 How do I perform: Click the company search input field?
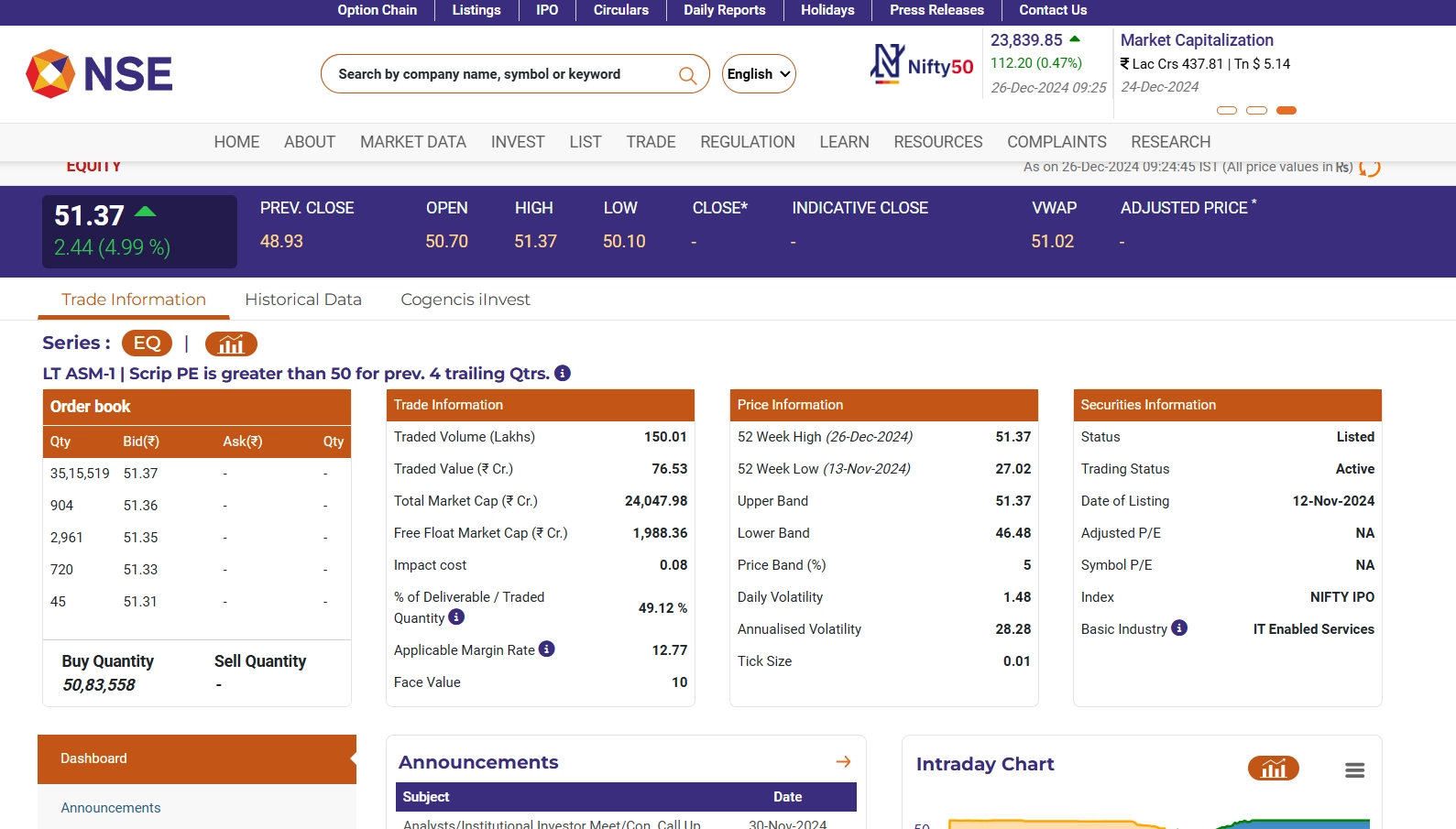click(499, 74)
